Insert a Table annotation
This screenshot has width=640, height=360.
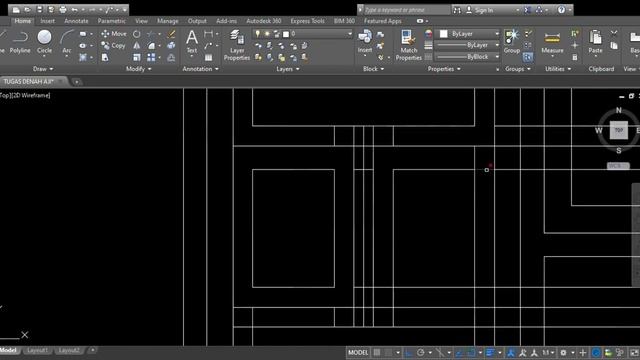[x=209, y=57]
